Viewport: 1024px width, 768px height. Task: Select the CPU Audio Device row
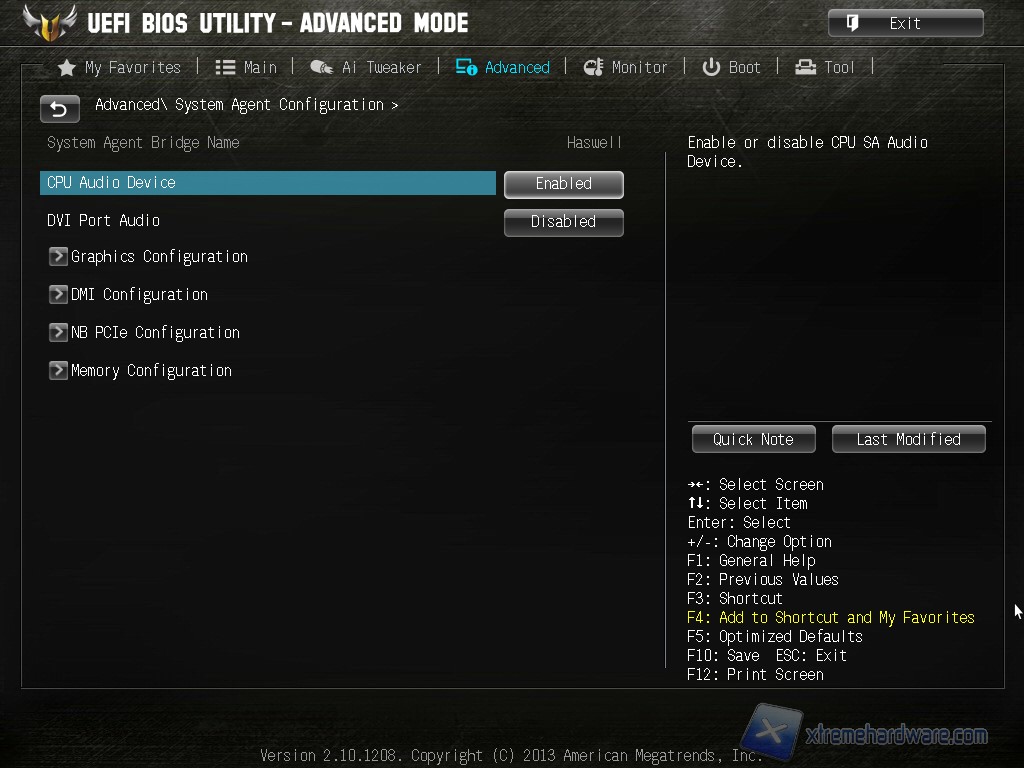[268, 183]
